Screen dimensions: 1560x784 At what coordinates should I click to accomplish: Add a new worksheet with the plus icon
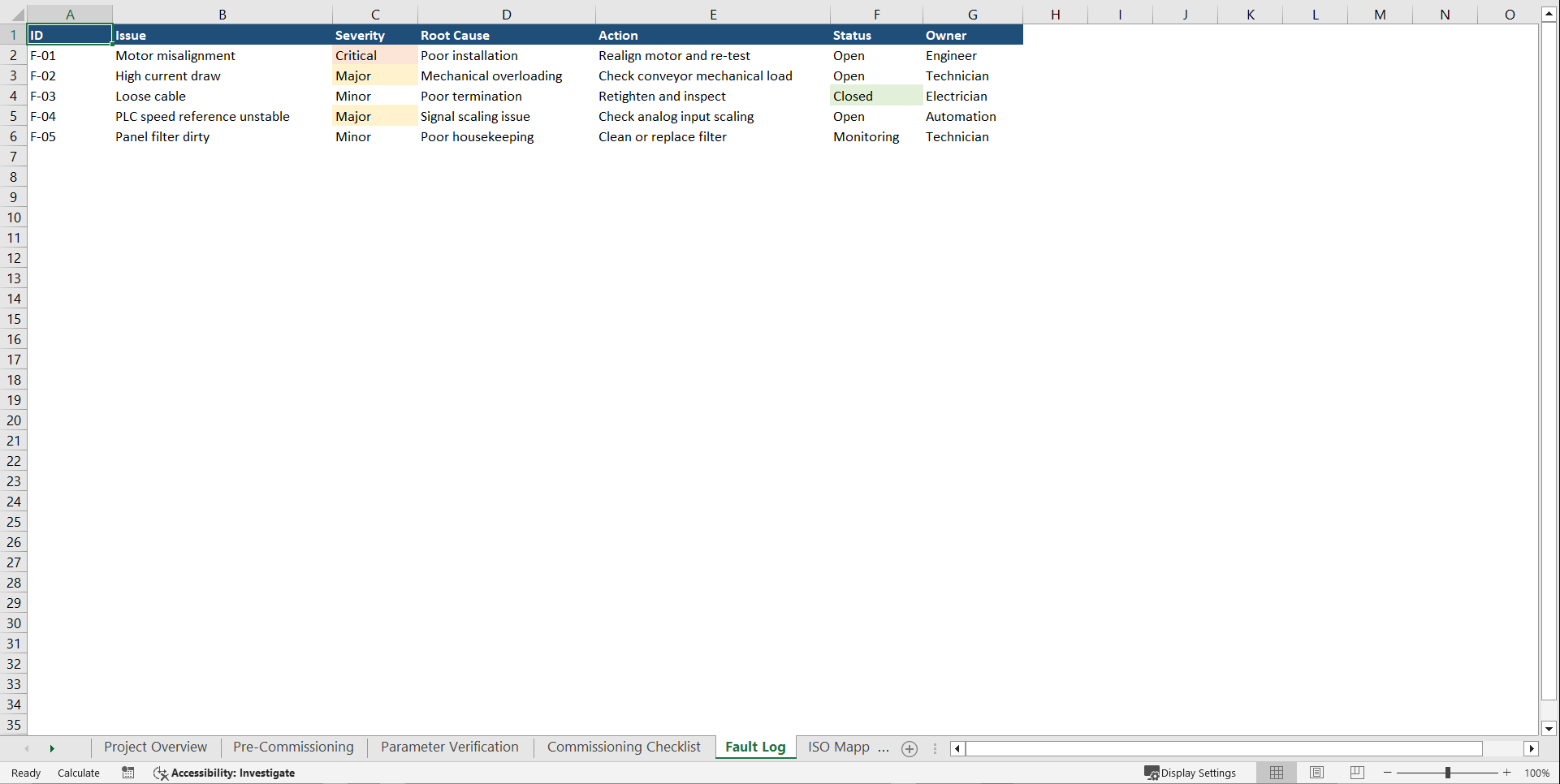(909, 748)
